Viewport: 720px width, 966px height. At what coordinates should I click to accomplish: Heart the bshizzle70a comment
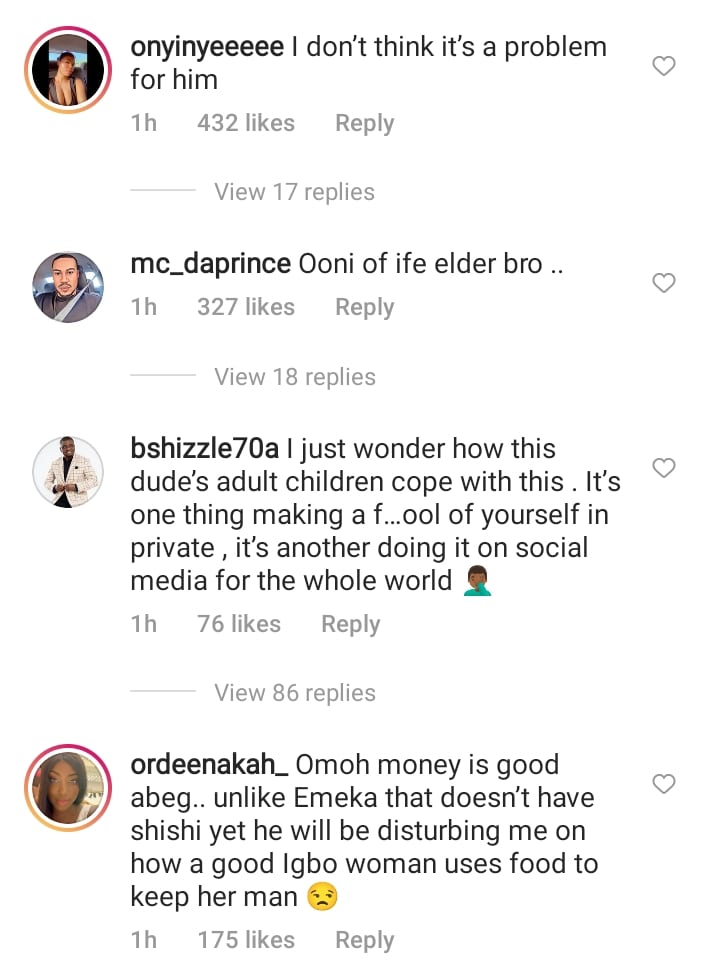[x=664, y=468]
